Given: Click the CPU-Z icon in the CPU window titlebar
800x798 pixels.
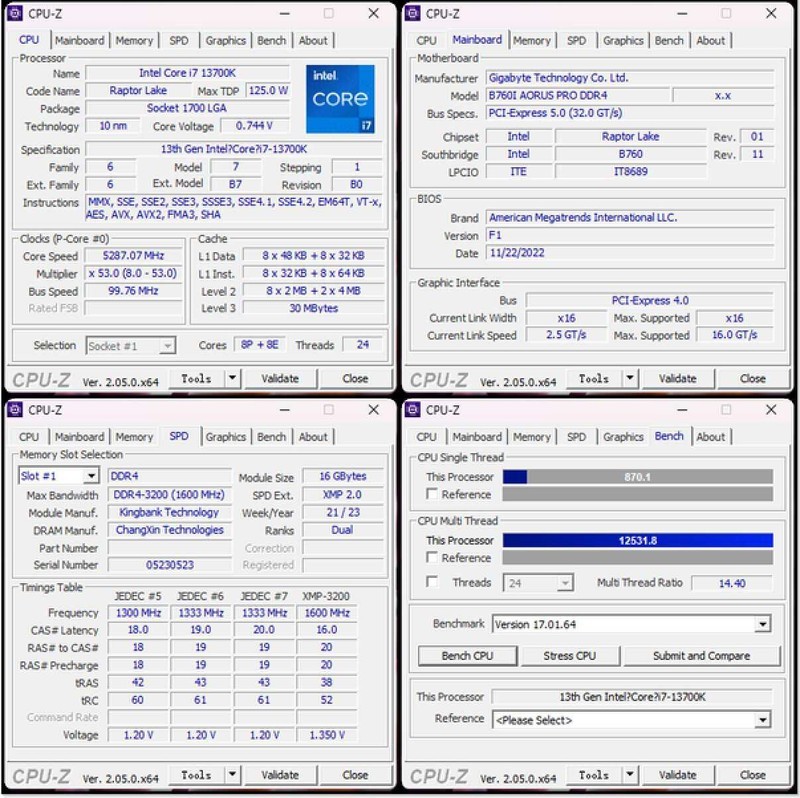Looking at the screenshot, I should tap(16, 14).
